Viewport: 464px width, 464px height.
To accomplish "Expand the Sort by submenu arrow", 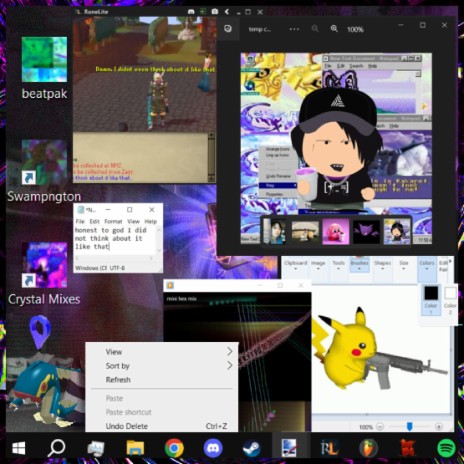I will pyautogui.click(x=230, y=365).
